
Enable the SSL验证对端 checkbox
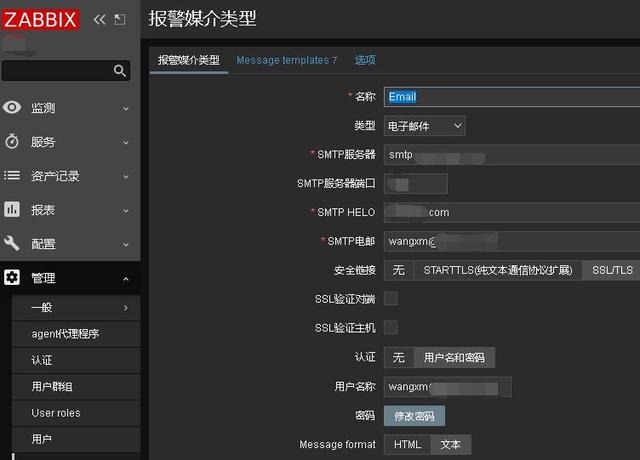click(x=391, y=298)
